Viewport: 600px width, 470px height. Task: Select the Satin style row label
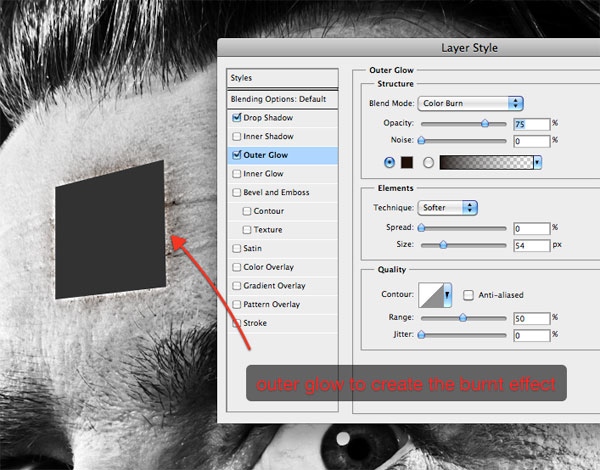tap(253, 248)
